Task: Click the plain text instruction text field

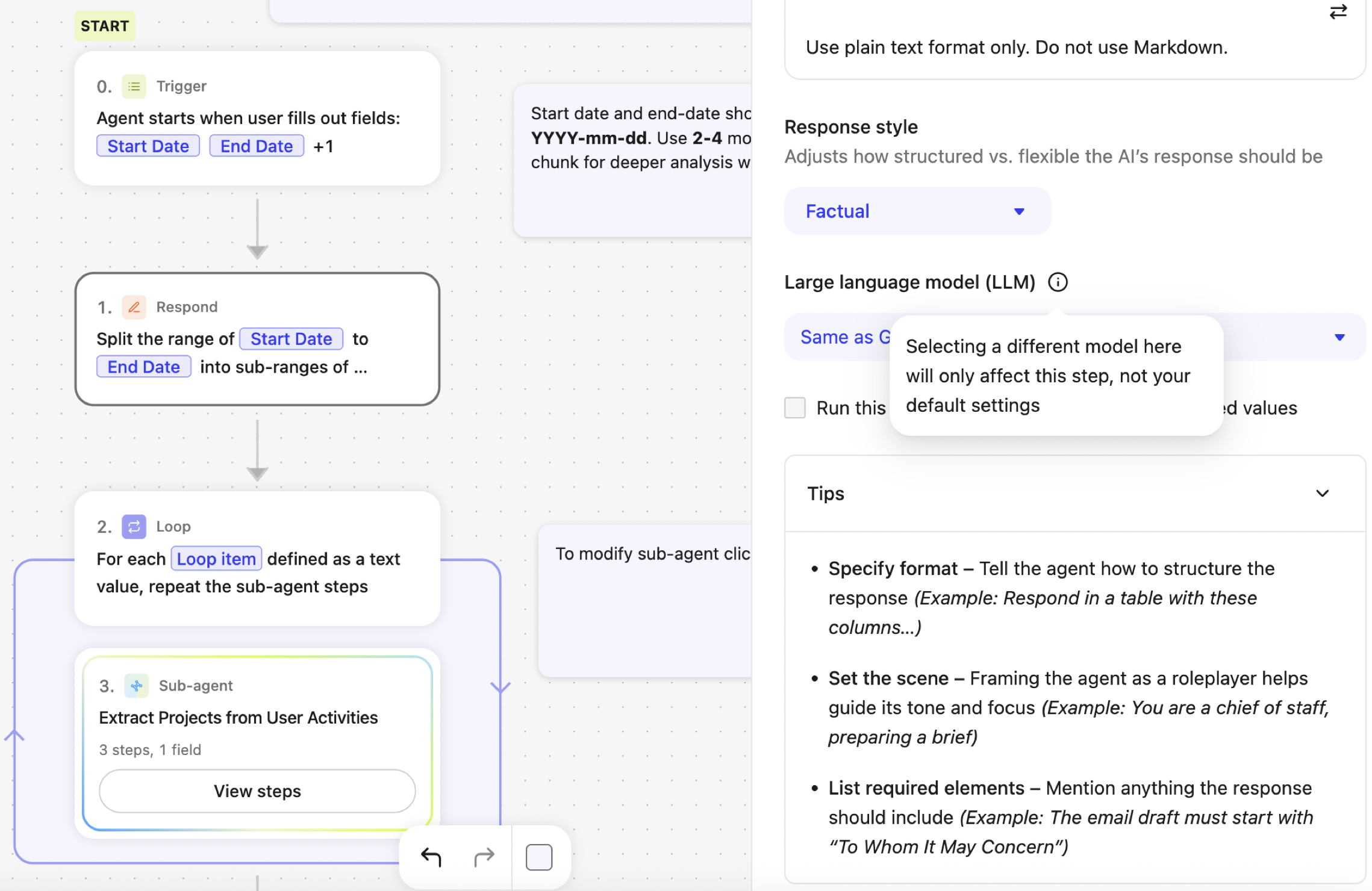Action: pos(1015,48)
